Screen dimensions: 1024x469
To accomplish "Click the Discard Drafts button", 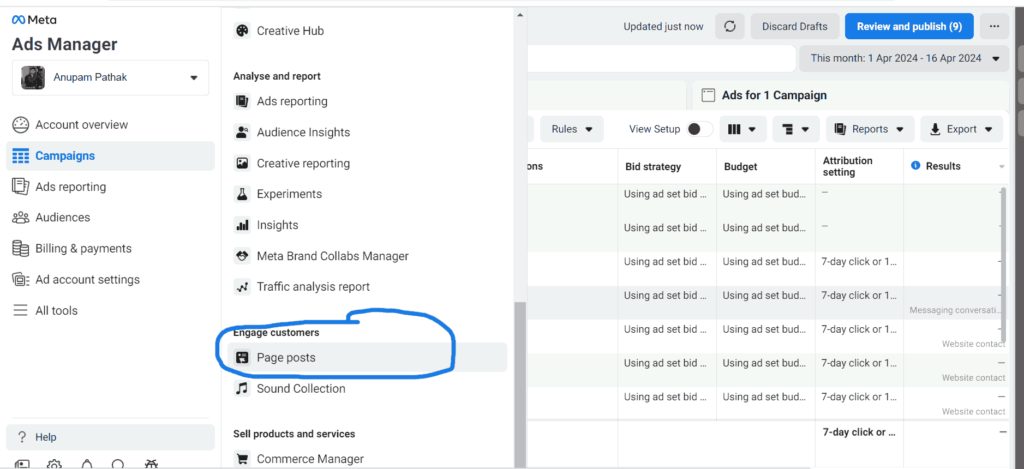I will pos(793,27).
